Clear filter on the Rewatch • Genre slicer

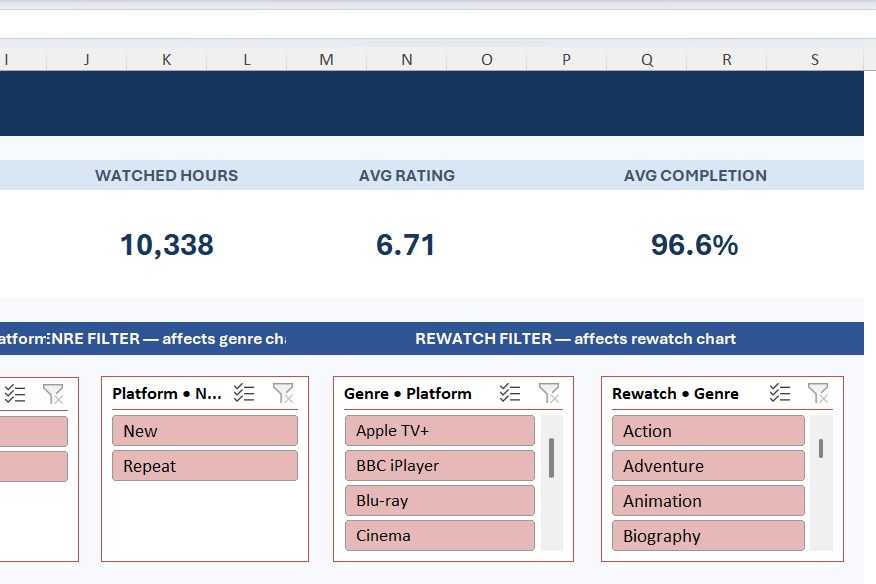[x=818, y=393]
